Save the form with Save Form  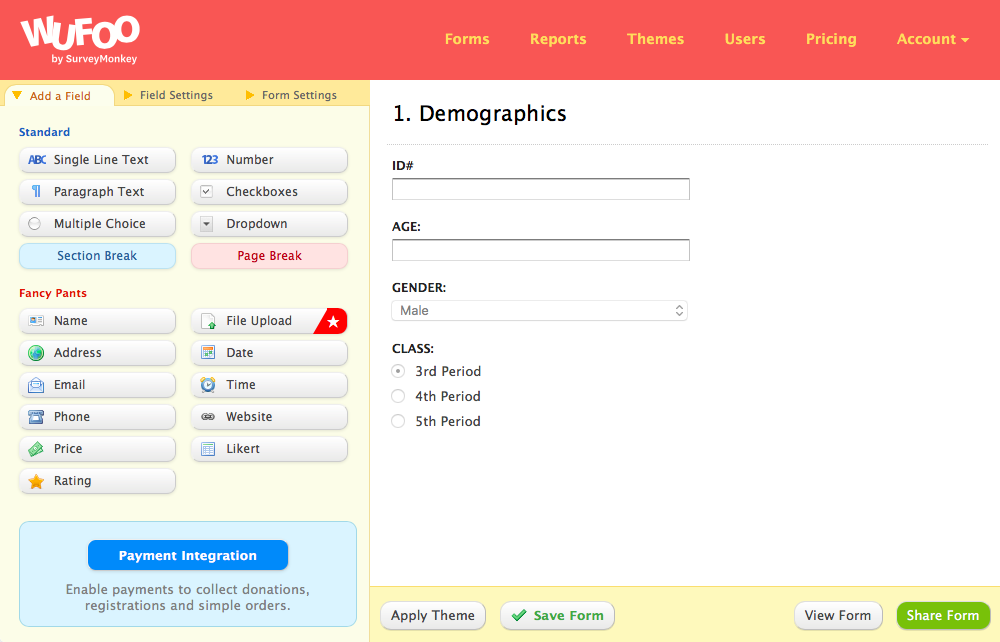(557, 615)
